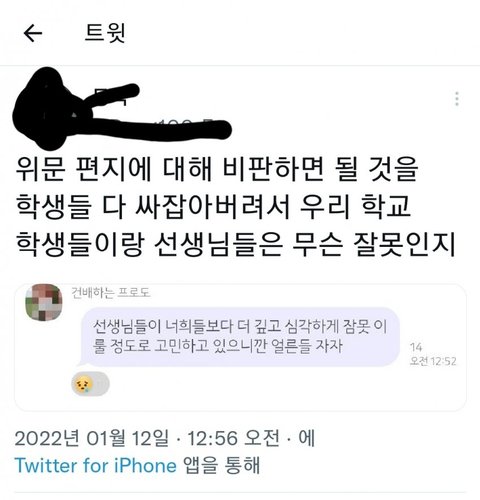Tap the 트윗 header title
This screenshot has height=500, width=480.
point(105,33)
